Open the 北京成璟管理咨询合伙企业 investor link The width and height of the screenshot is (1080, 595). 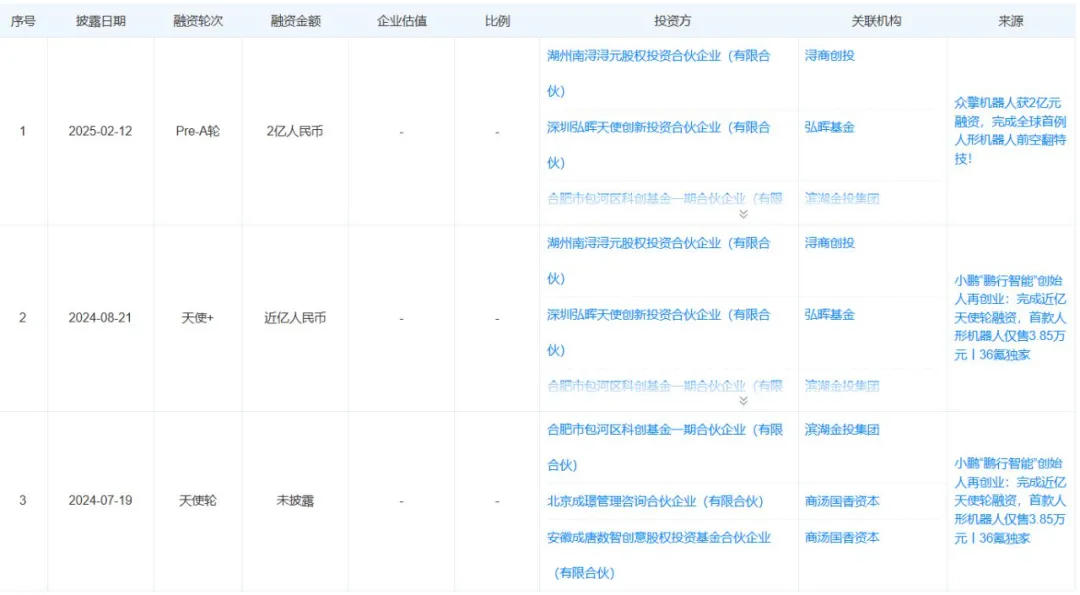coord(655,501)
